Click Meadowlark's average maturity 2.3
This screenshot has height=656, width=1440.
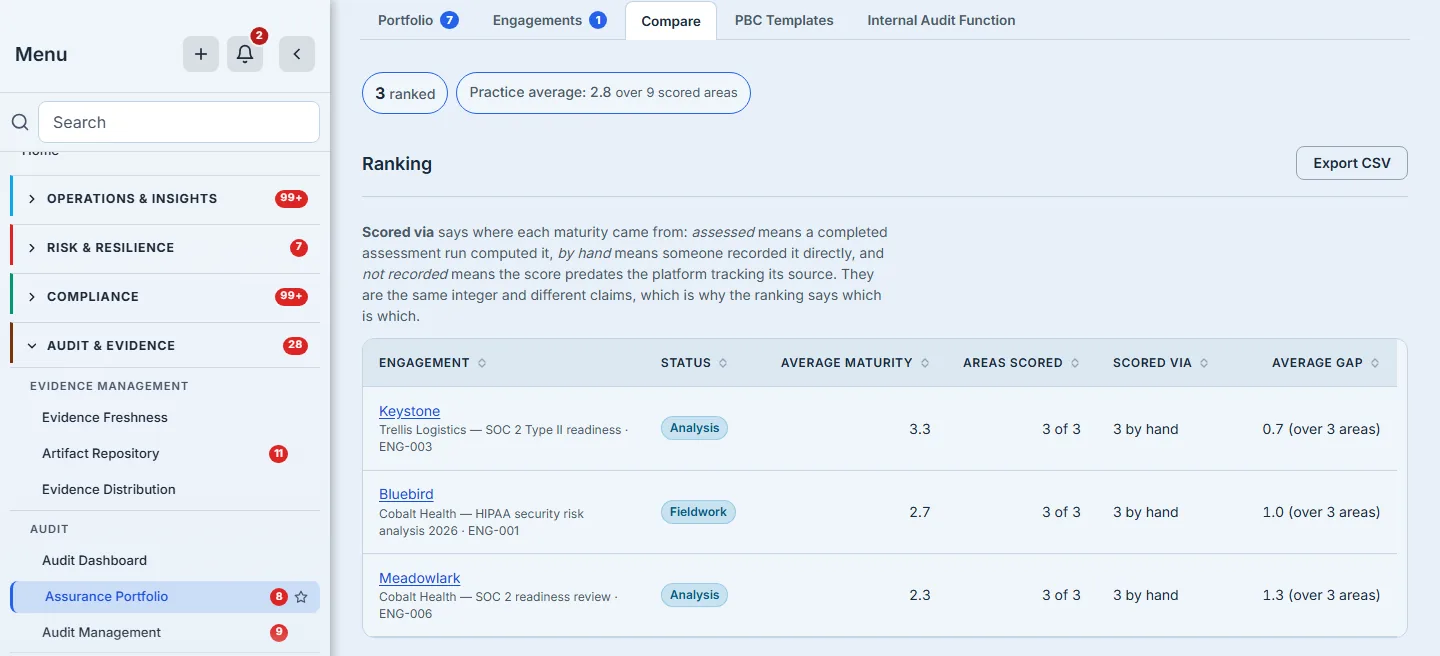(920, 595)
